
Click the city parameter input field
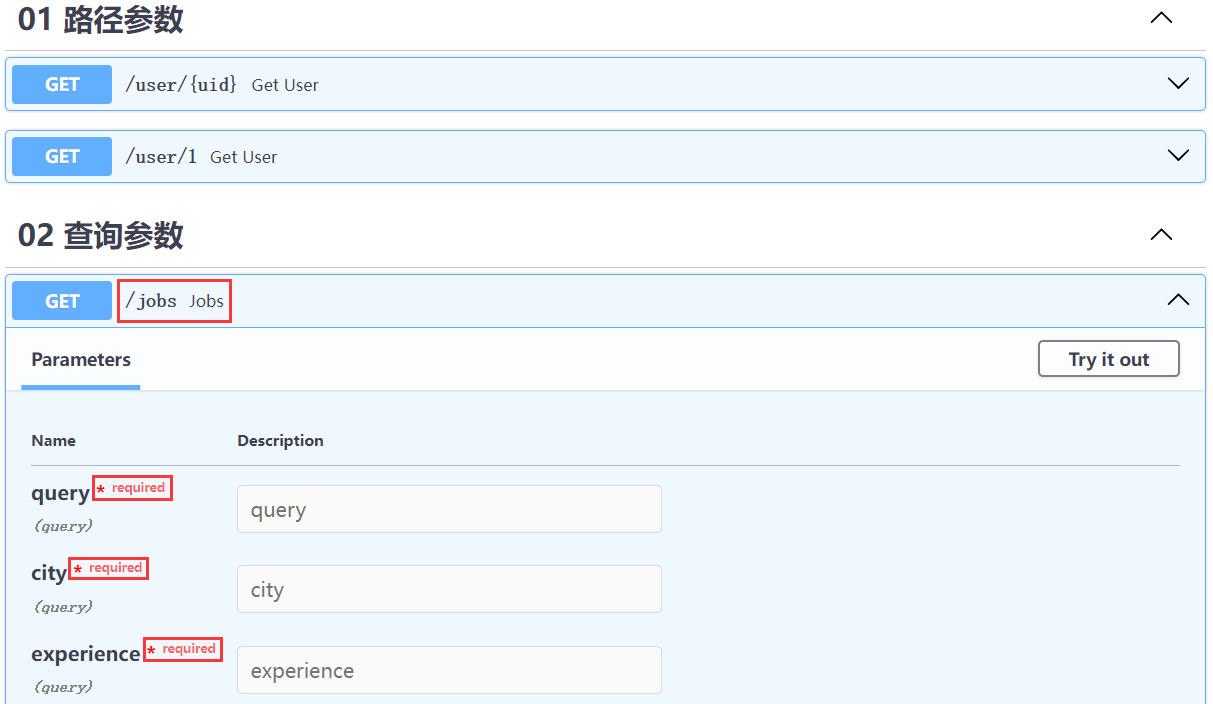[449, 590]
